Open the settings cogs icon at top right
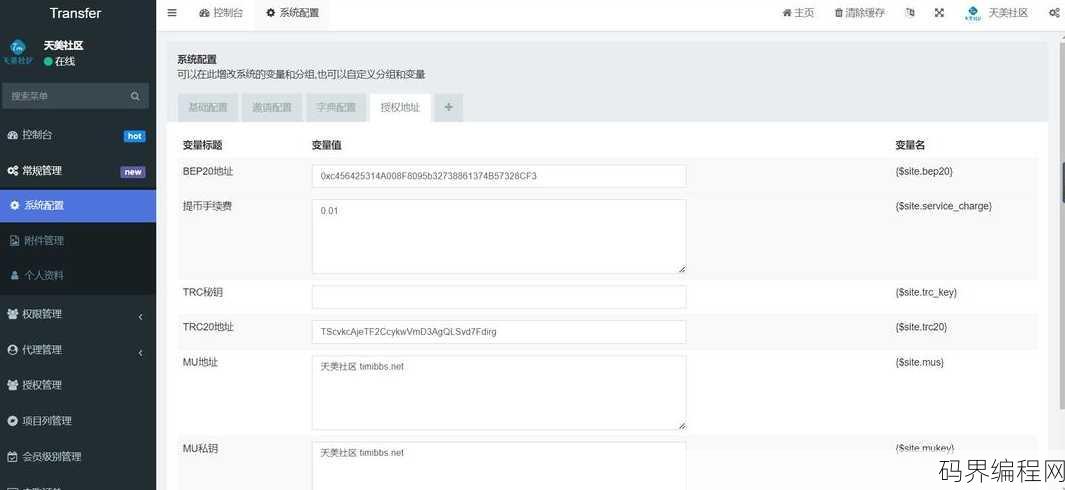This screenshot has height=490, width=1065. [x=1054, y=13]
